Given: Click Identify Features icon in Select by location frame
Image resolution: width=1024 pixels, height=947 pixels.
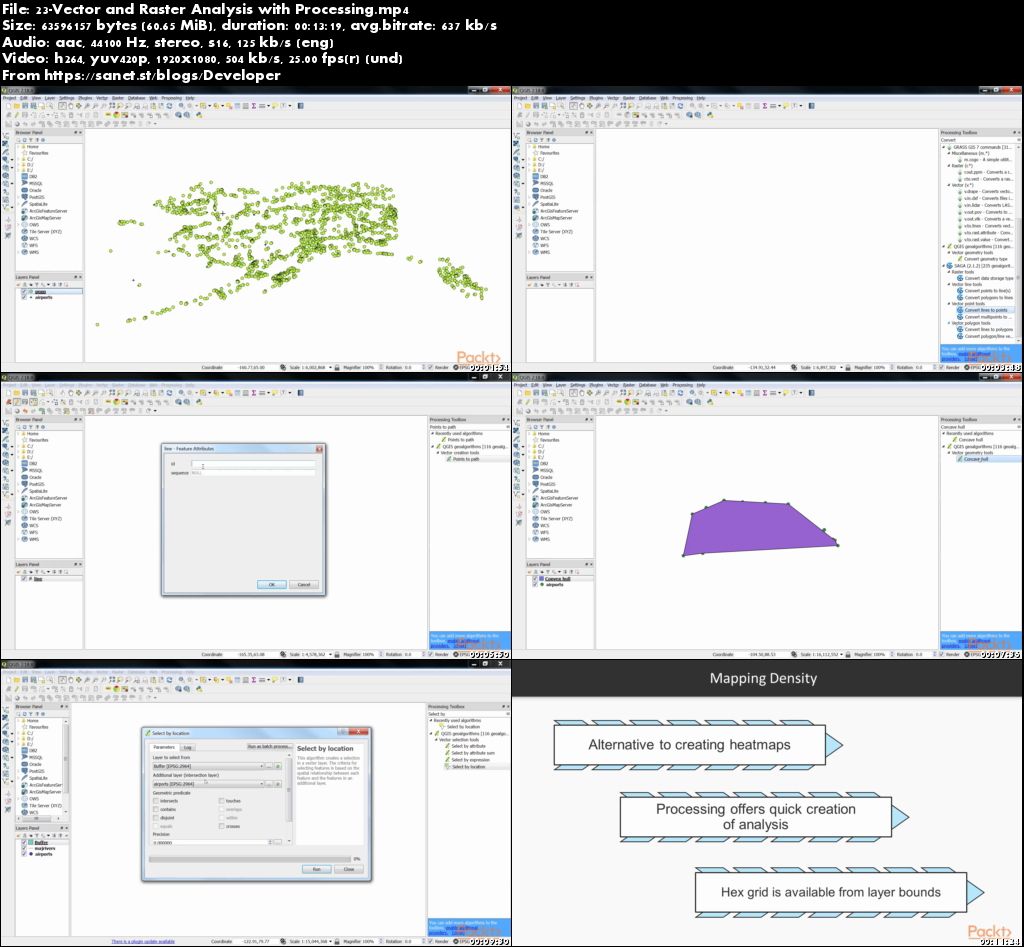Looking at the screenshot, I should pyautogui.click(x=182, y=680).
